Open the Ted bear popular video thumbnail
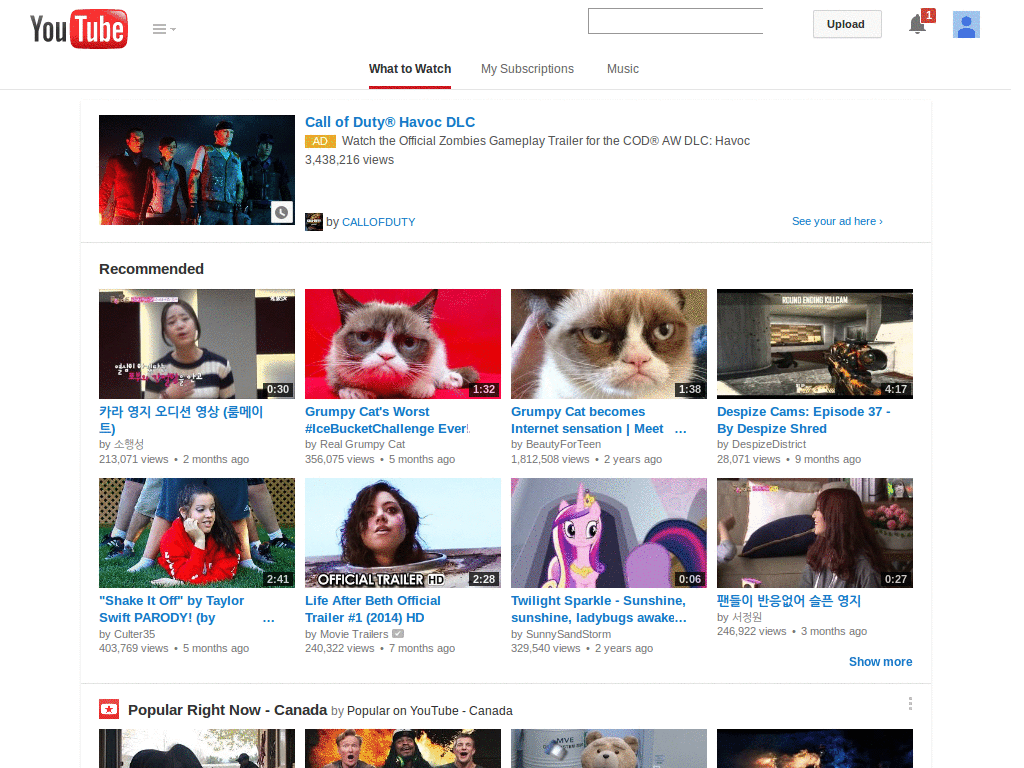The image size is (1024, 768). (609, 748)
